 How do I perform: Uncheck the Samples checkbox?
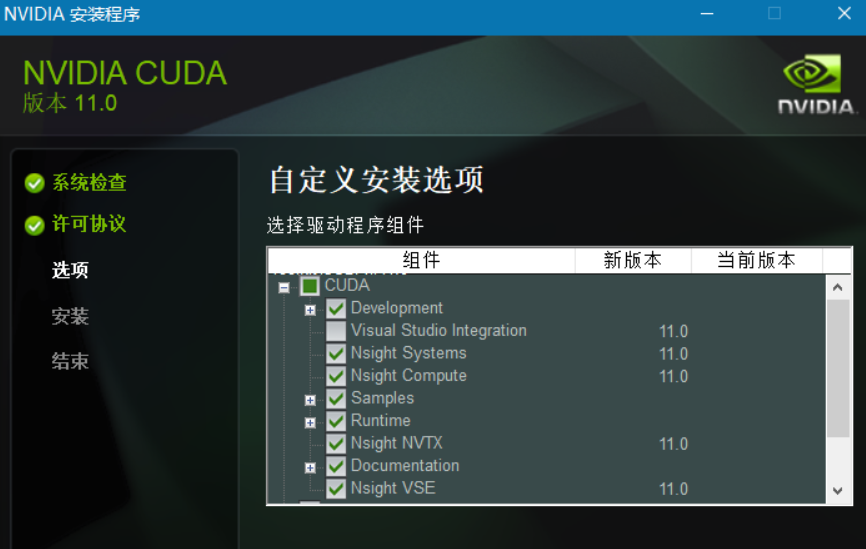pyautogui.click(x=336, y=398)
